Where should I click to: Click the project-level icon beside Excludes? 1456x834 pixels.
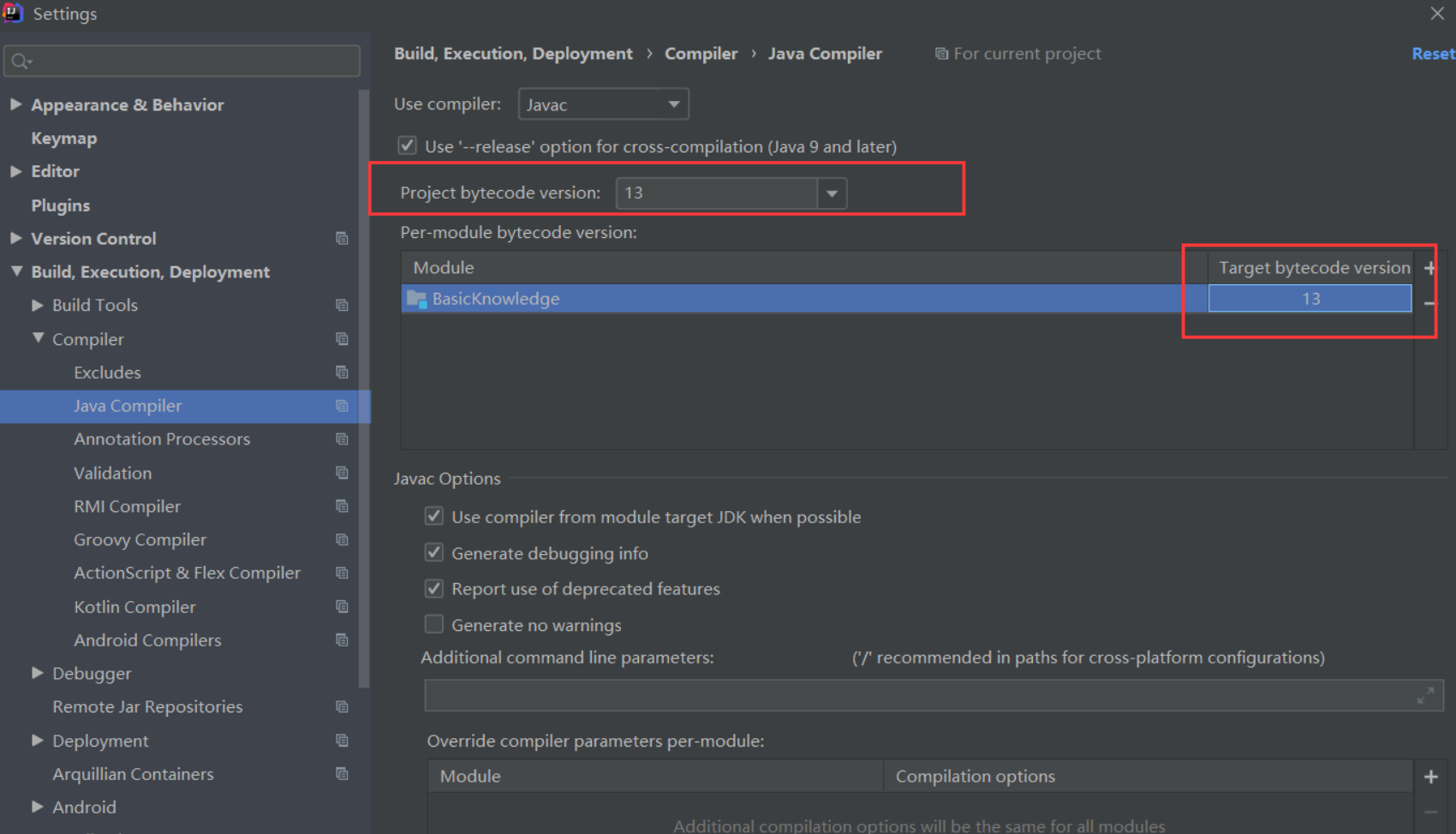click(342, 372)
